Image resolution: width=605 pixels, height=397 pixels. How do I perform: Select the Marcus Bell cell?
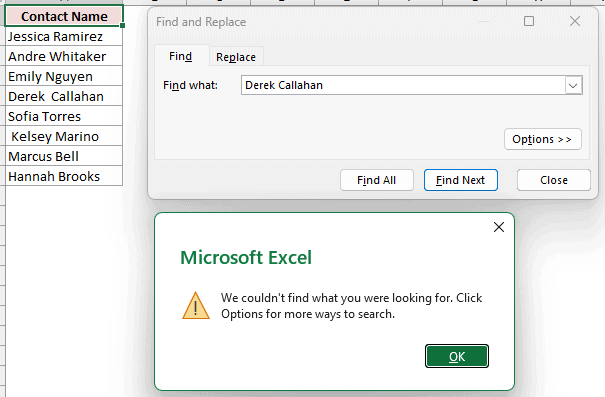click(64, 157)
